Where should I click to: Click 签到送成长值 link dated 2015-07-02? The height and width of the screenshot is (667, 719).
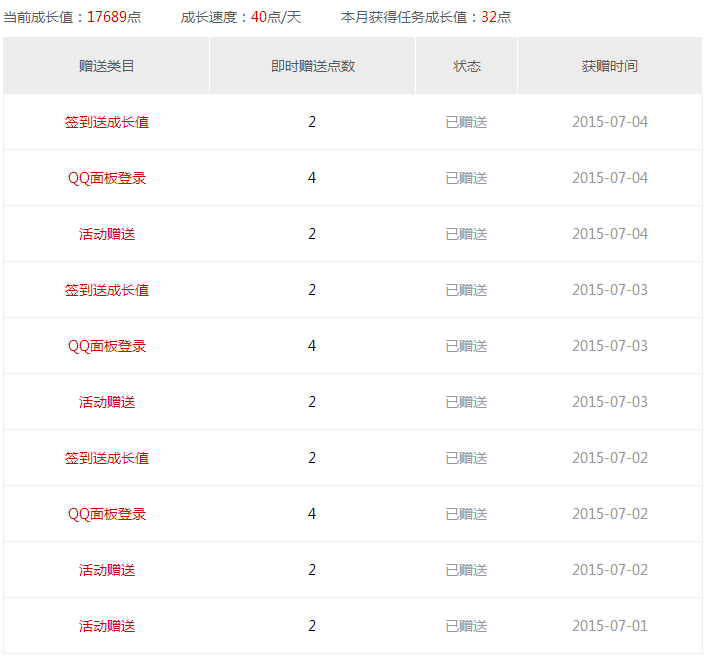click(107, 458)
